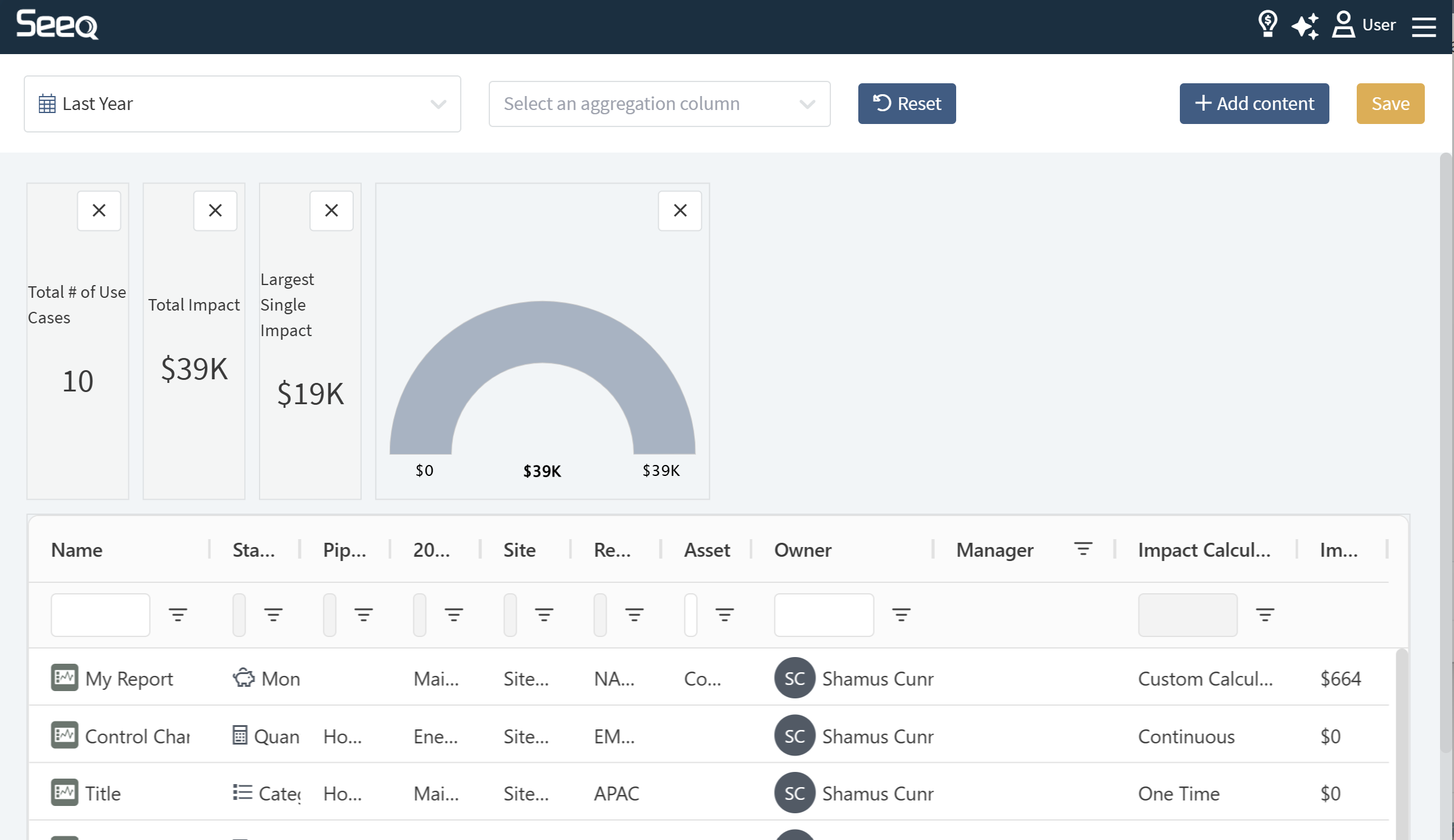Close the gauge chart widget

680,210
